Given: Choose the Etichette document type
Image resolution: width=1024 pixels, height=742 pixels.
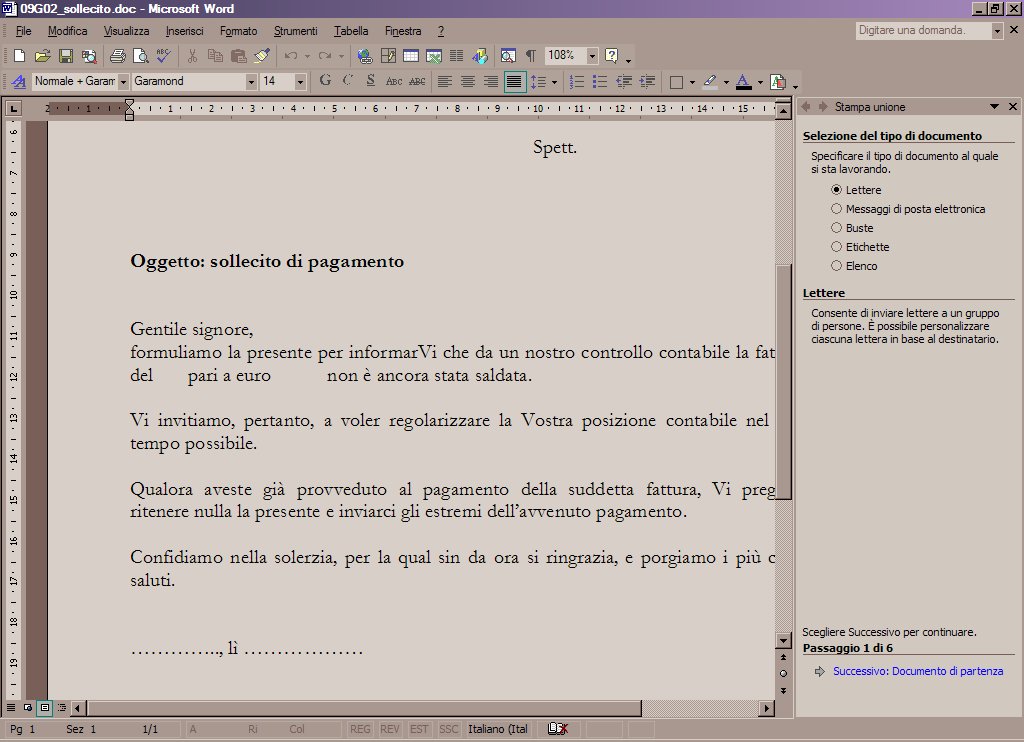Looking at the screenshot, I should point(837,247).
